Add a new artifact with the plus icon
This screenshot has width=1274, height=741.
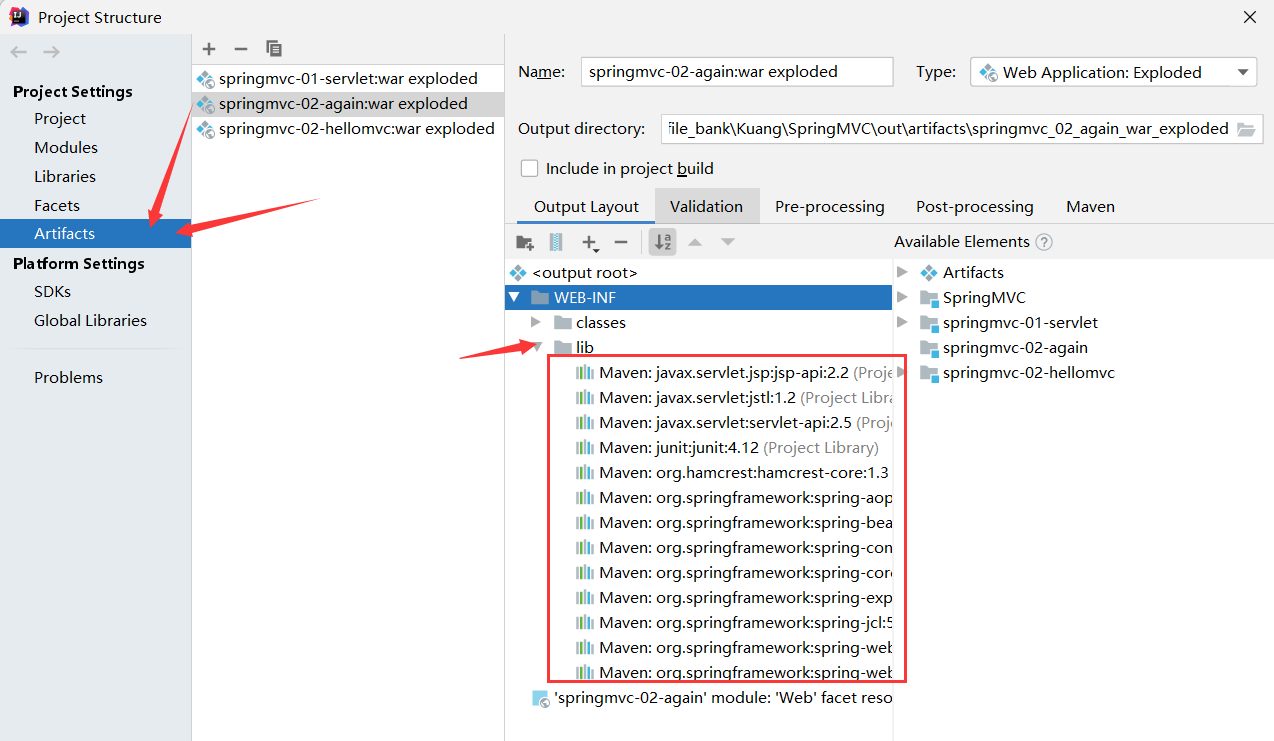pyautogui.click(x=208, y=48)
